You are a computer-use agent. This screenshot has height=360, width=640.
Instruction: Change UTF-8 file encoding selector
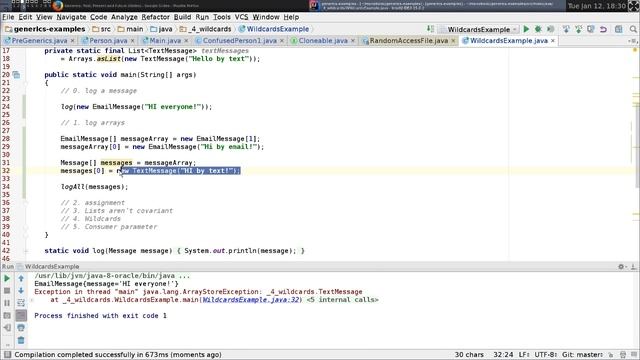(x=545, y=355)
